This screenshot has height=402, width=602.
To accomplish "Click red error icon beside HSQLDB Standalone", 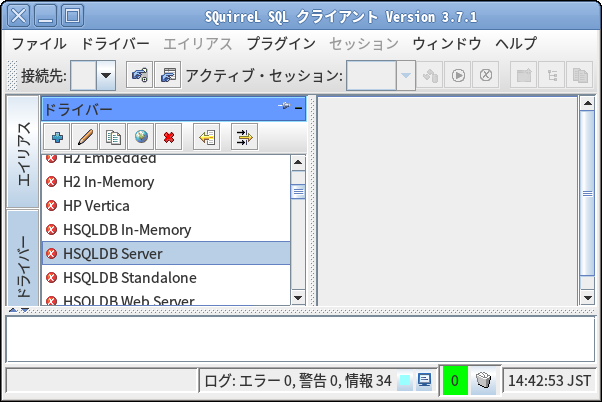I will coord(51,277).
